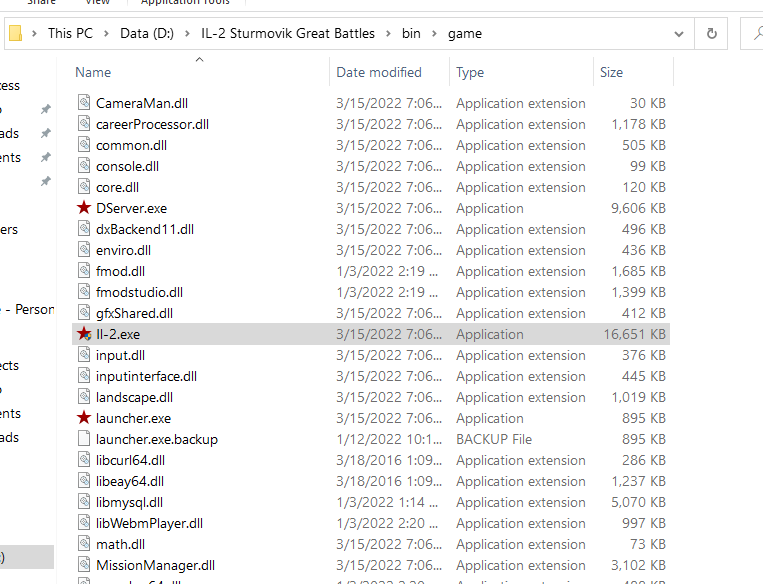Viewport: 763px width, 584px height.
Task: Click the search magnifier icon
Action: (757, 33)
